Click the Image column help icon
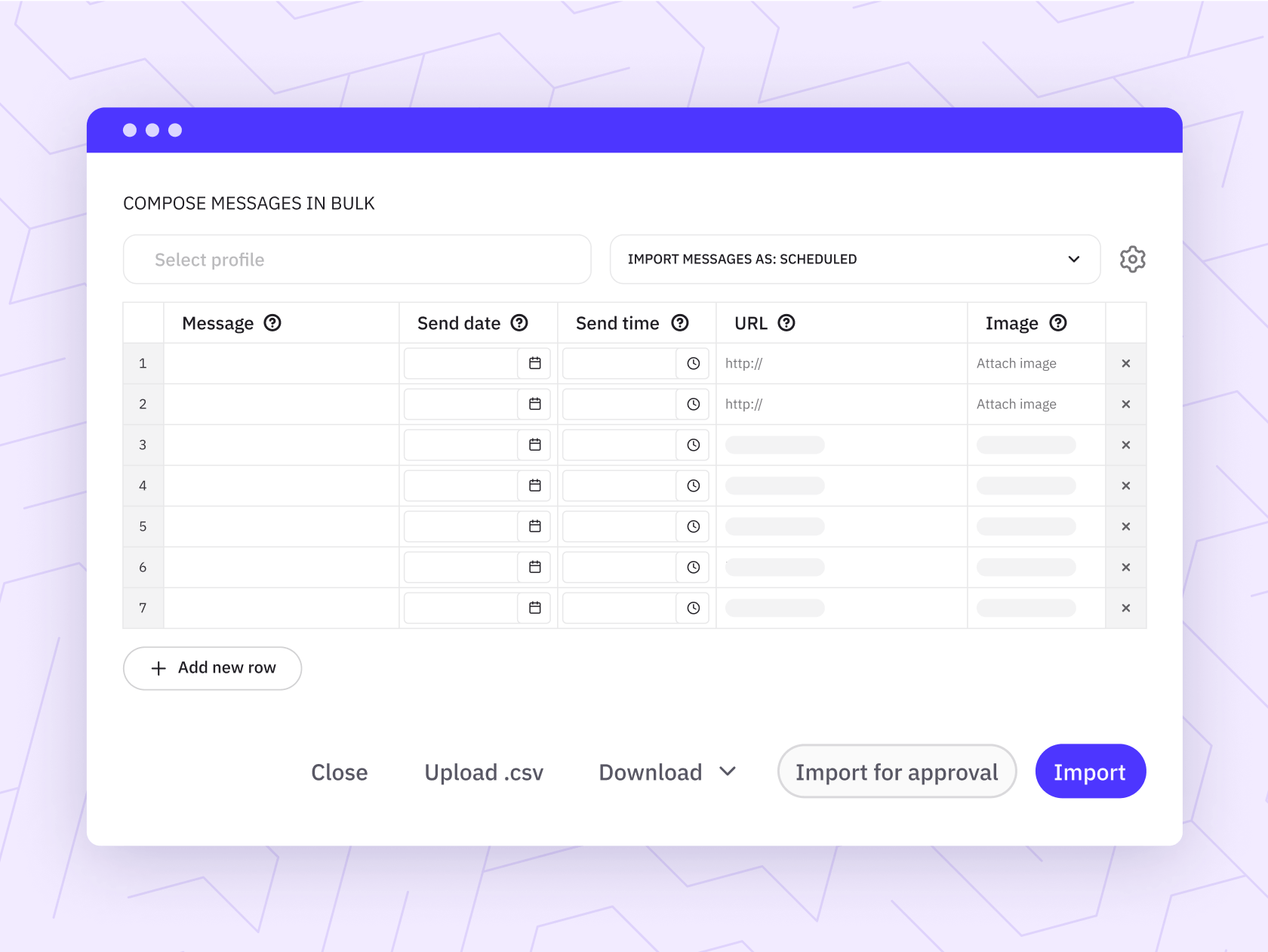 point(1059,322)
